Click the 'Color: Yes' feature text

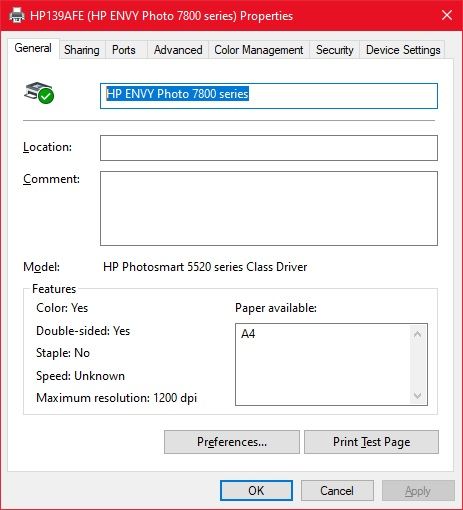[62, 308]
